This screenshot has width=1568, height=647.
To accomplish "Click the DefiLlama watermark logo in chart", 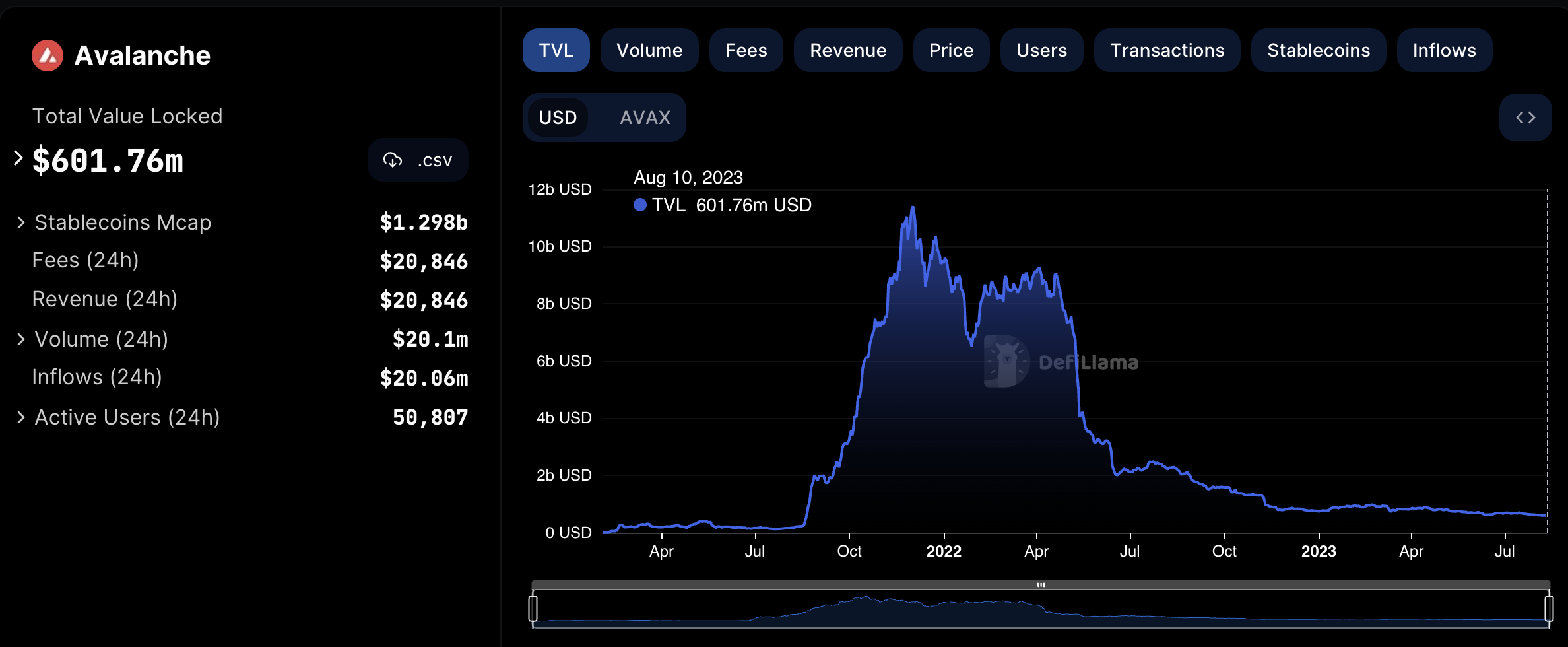I will [x=1006, y=361].
